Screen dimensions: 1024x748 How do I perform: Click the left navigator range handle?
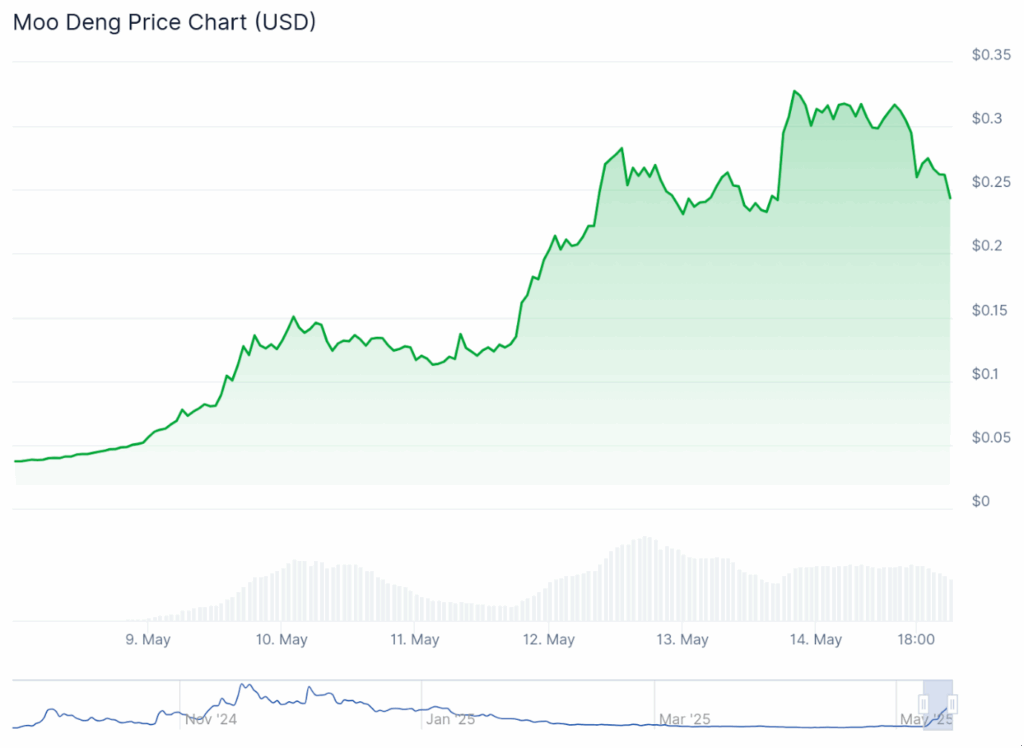point(924,704)
